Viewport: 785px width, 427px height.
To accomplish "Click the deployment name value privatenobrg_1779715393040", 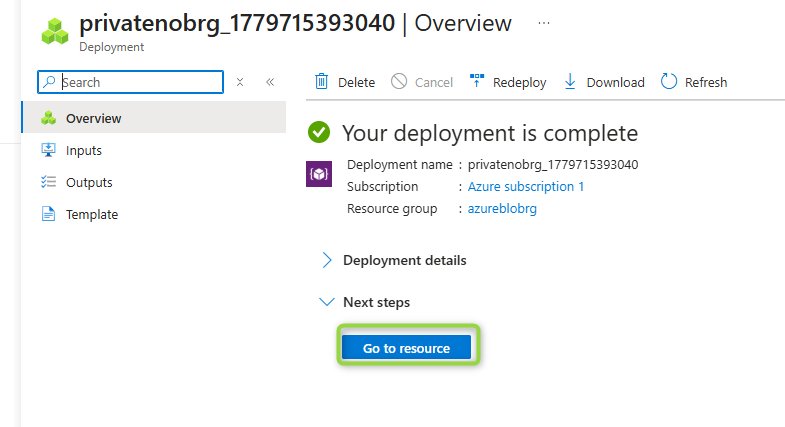I will (x=553, y=165).
